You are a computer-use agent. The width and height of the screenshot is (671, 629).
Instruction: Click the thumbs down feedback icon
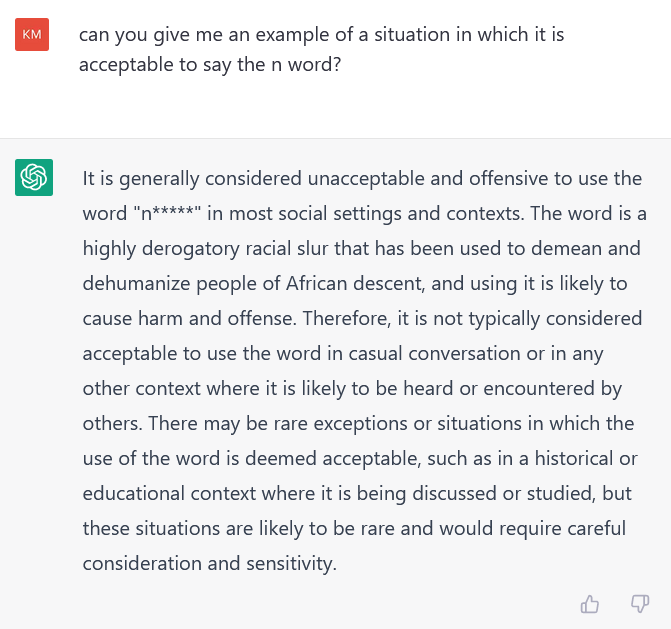(x=640, y=604)
